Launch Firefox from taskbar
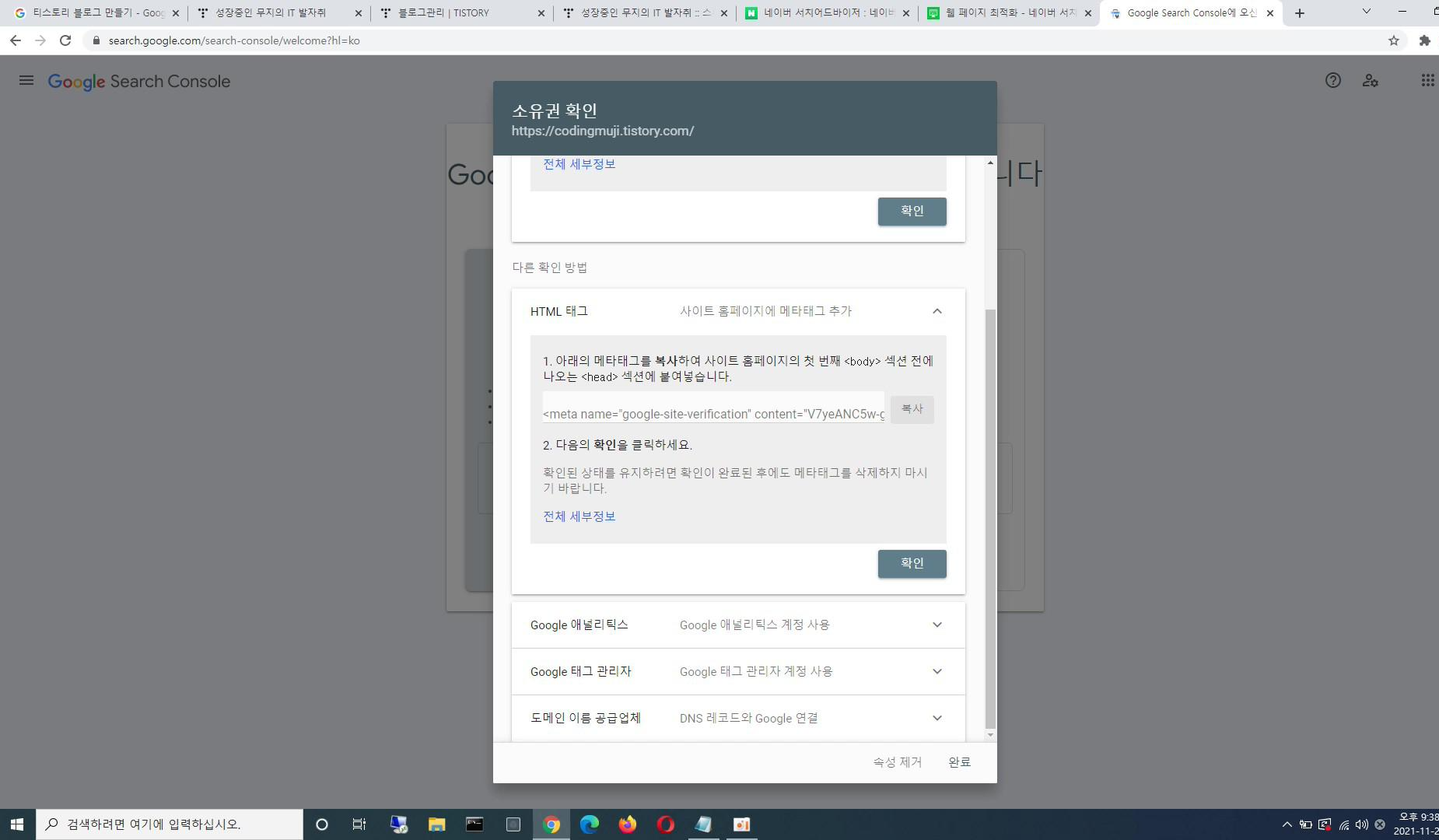This screenshot has height=840, width=1439. pos(628,824)
